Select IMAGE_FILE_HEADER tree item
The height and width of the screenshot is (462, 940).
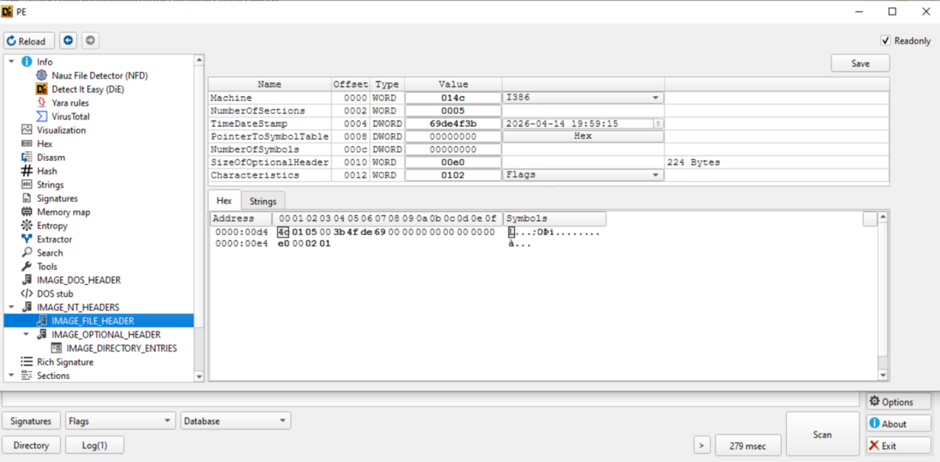point(92,321)
